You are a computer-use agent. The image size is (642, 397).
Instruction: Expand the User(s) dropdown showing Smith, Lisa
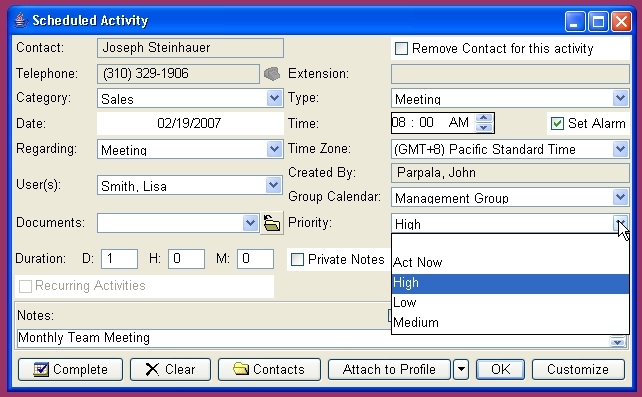(274, 185)
